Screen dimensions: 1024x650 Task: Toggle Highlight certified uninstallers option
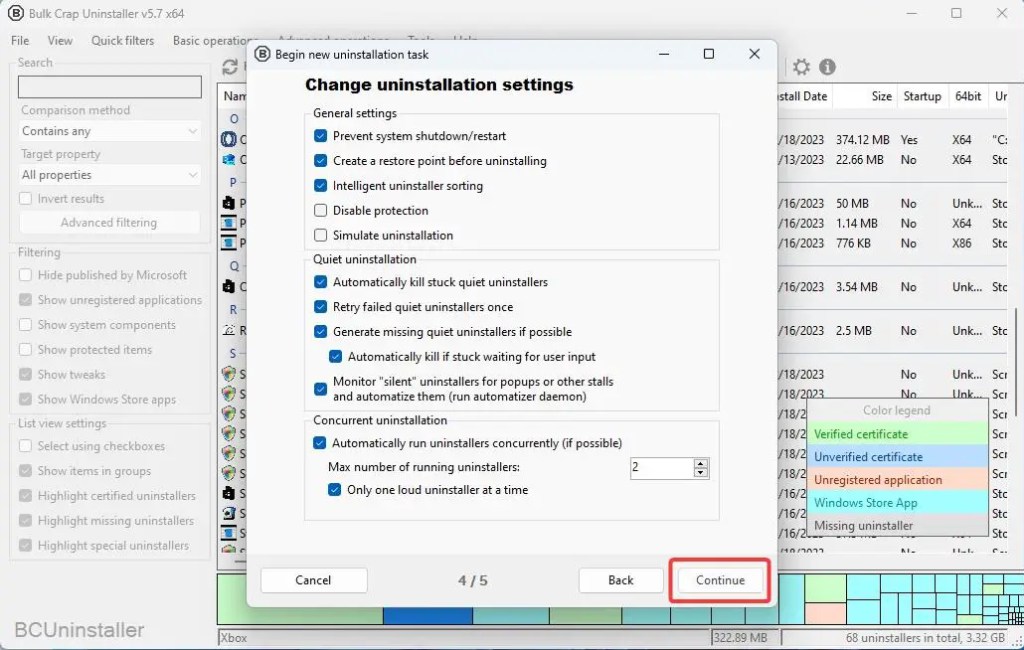click(25, 496)
